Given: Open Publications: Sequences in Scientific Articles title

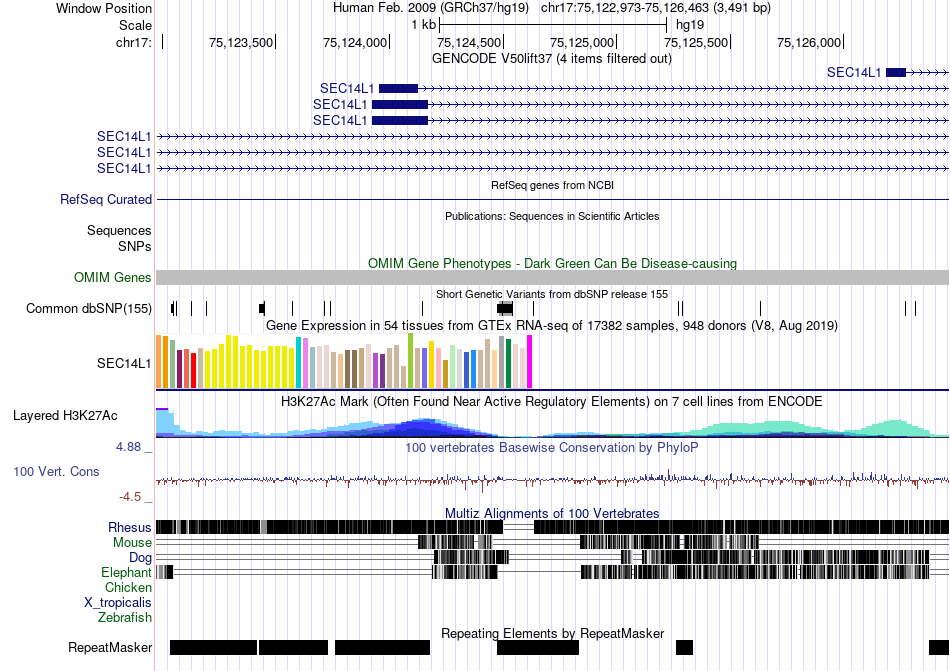Looking at the screenshot, I should [552, 216].
